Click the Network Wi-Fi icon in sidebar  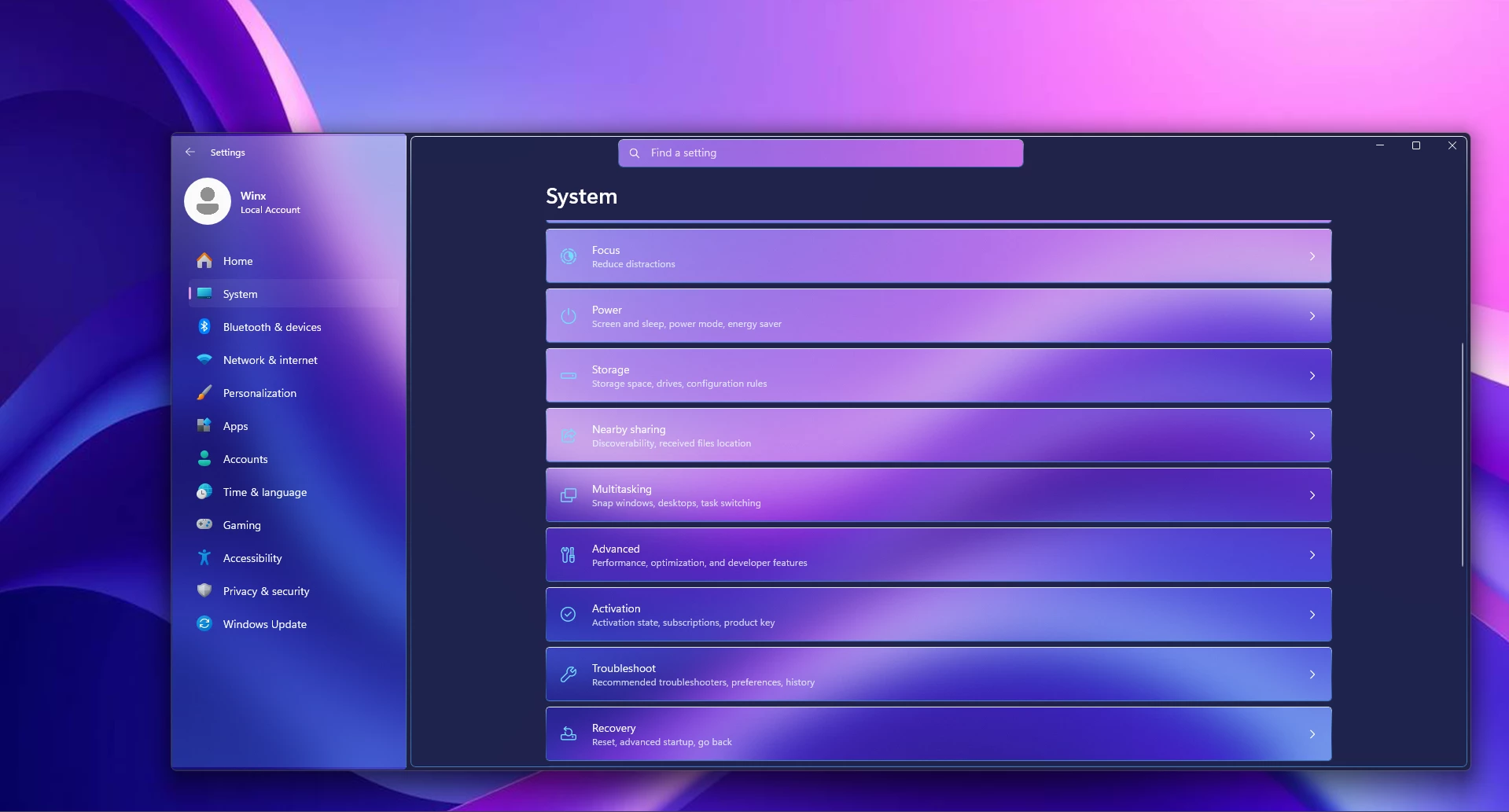tap(204, 359)
